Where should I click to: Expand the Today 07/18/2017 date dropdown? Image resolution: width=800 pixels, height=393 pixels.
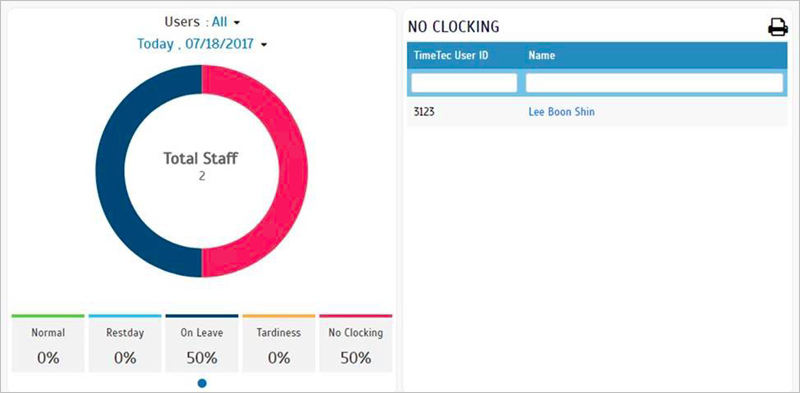(202, 44)
